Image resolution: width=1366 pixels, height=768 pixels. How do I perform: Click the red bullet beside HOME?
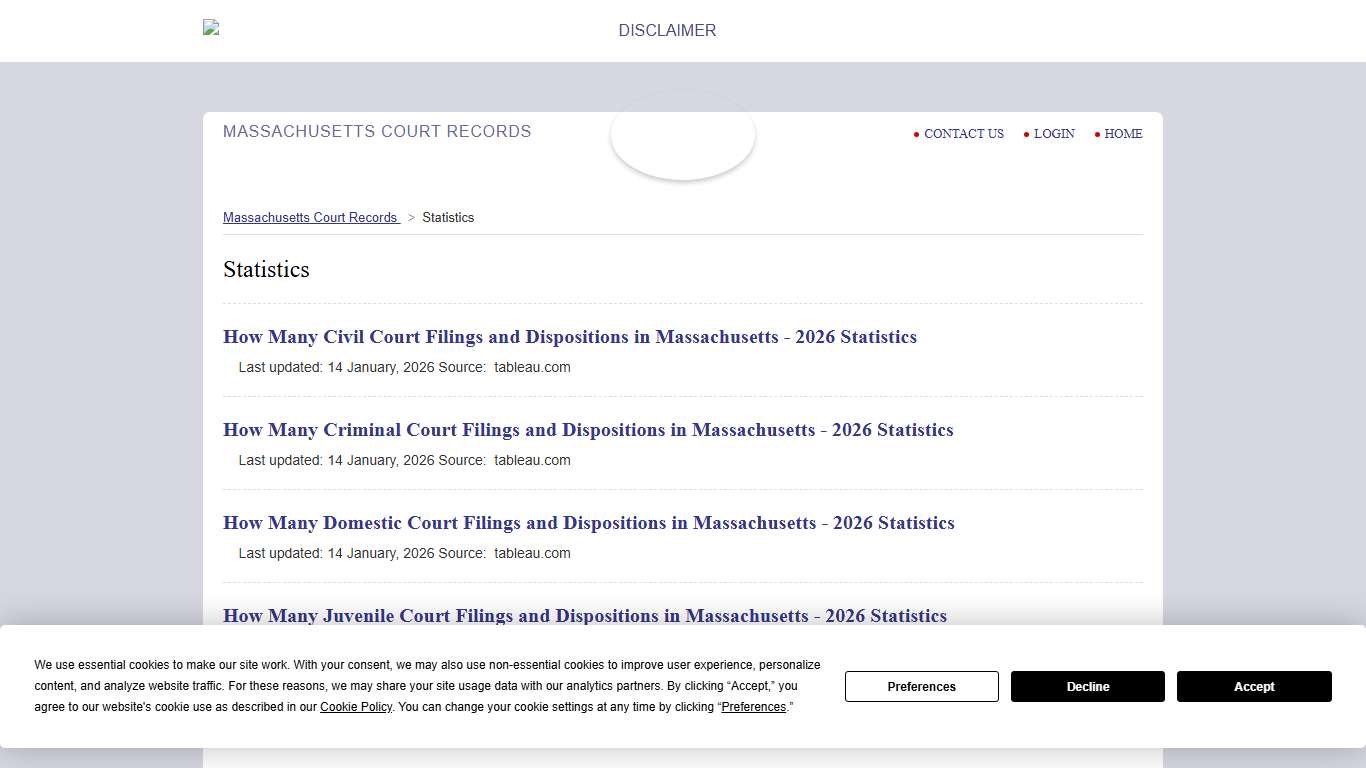1098,134
